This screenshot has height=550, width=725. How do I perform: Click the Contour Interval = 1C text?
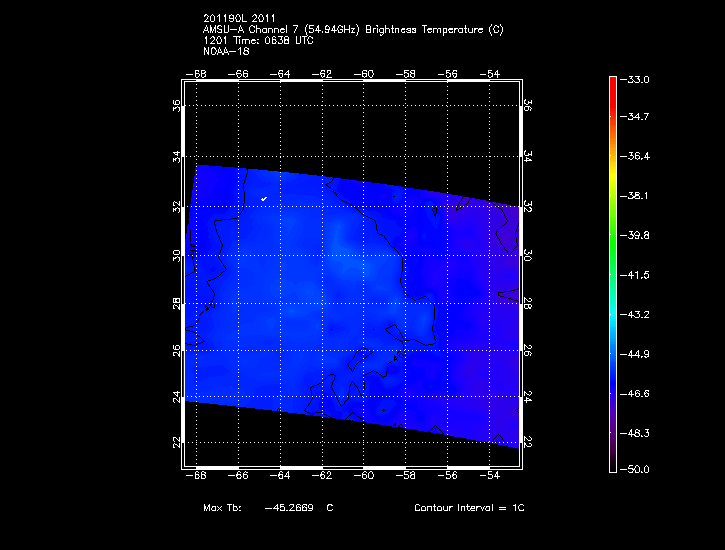click(469, 508)
